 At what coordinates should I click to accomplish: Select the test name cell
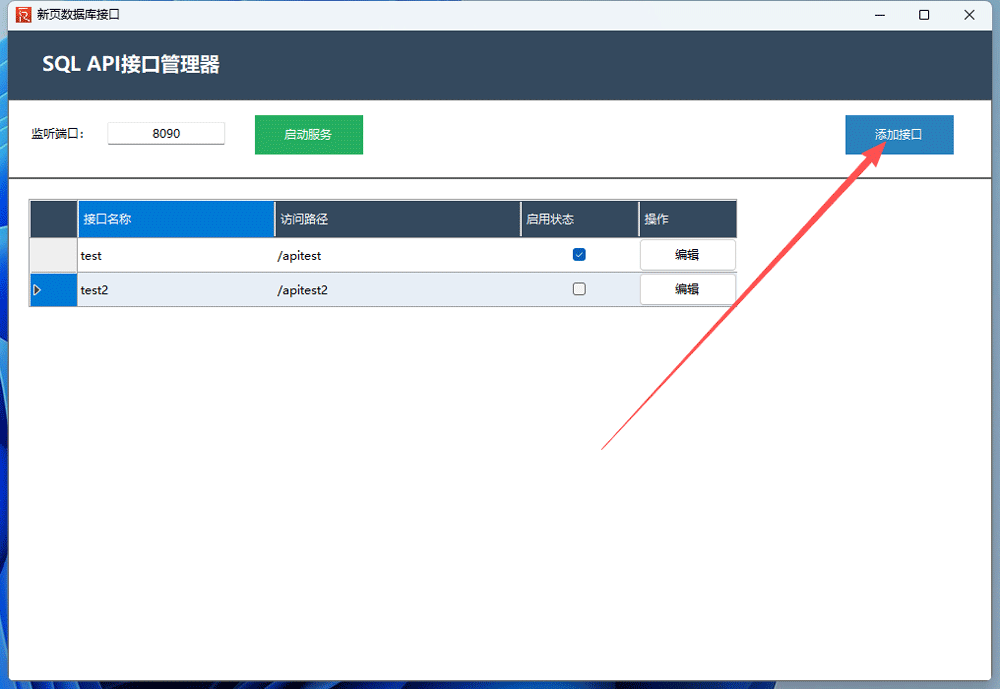click(176, 256)
